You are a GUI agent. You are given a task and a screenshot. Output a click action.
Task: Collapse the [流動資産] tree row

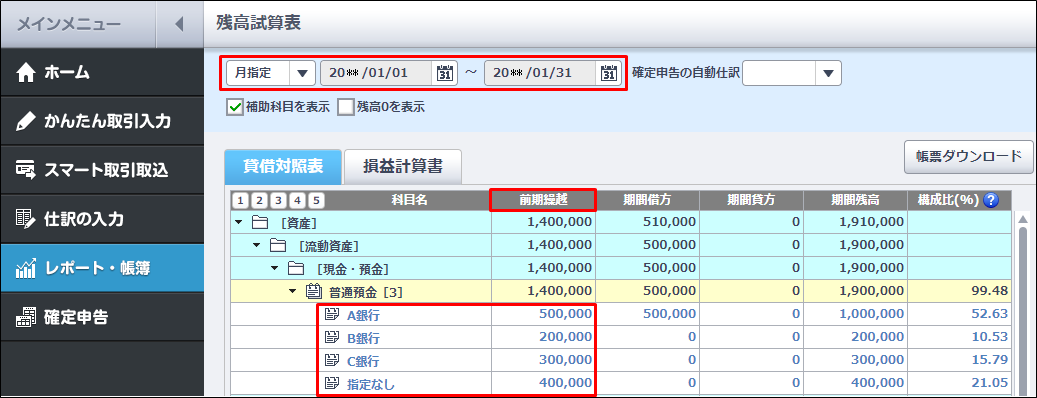tap(257, 246)
